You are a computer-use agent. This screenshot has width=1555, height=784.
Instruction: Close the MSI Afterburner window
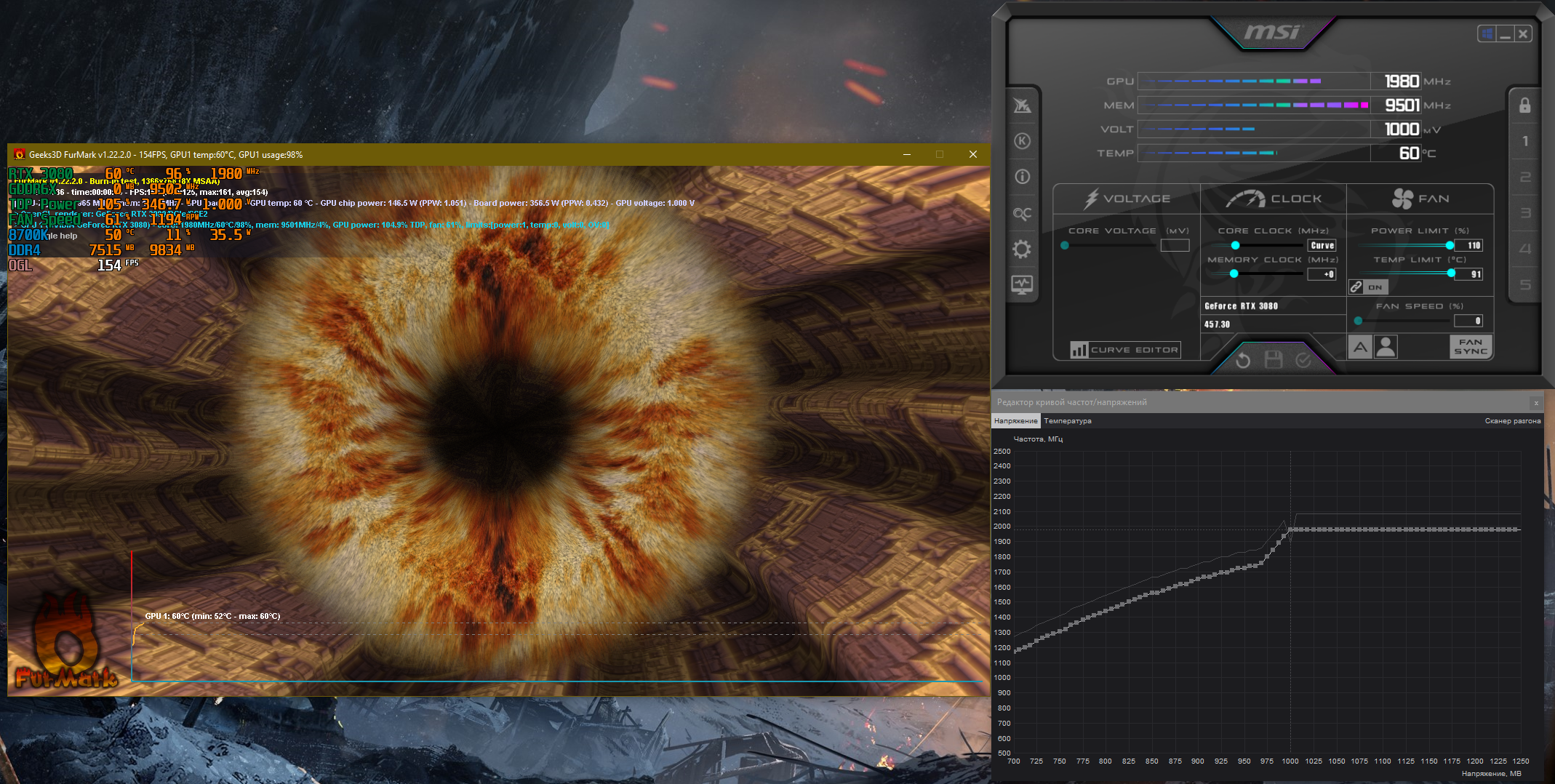[x=1523, y=33]
